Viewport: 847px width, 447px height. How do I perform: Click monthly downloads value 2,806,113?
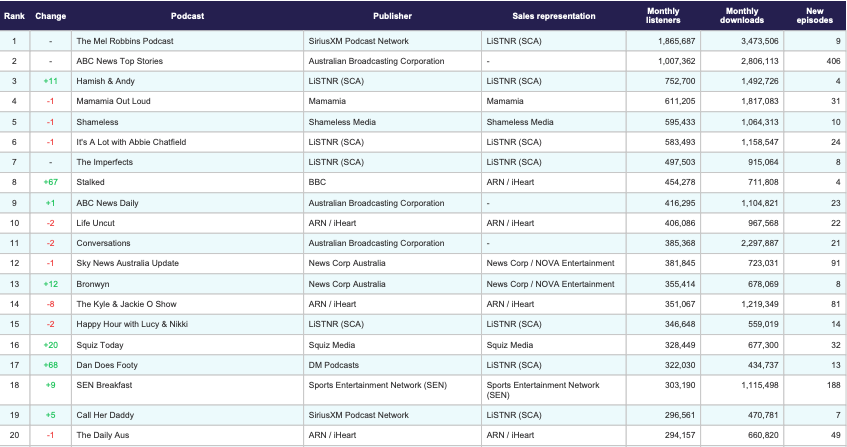tap(759, 61)
